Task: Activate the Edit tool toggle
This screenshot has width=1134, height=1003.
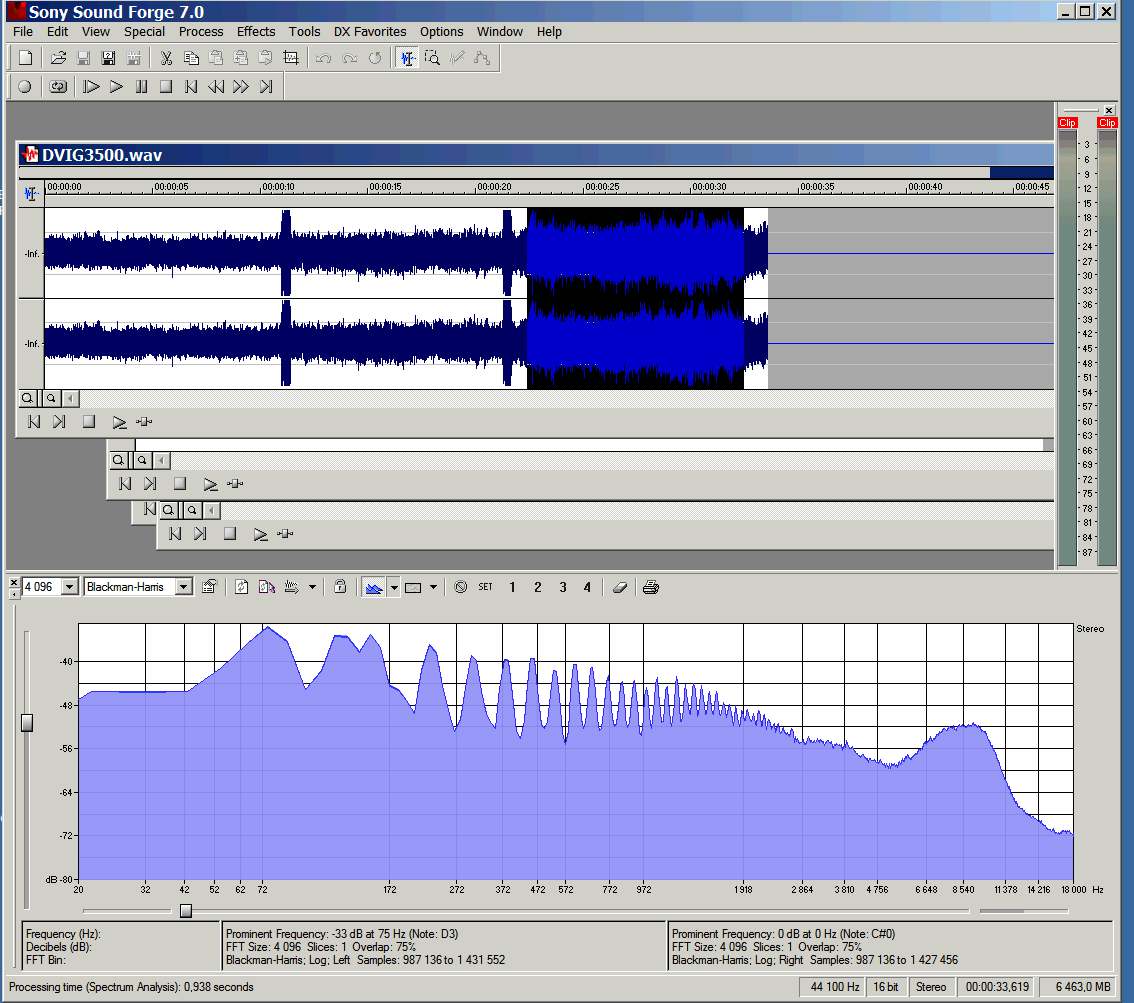Action: tap(407, 58)
